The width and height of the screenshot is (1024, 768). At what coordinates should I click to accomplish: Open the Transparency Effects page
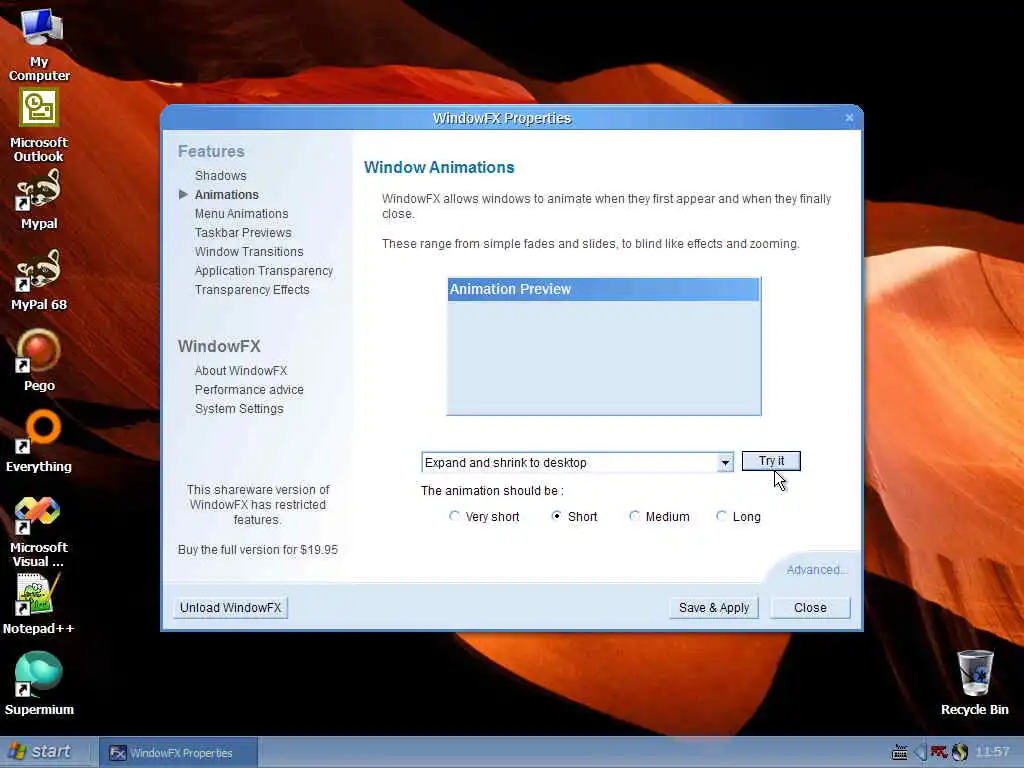(x=252, y=289)
